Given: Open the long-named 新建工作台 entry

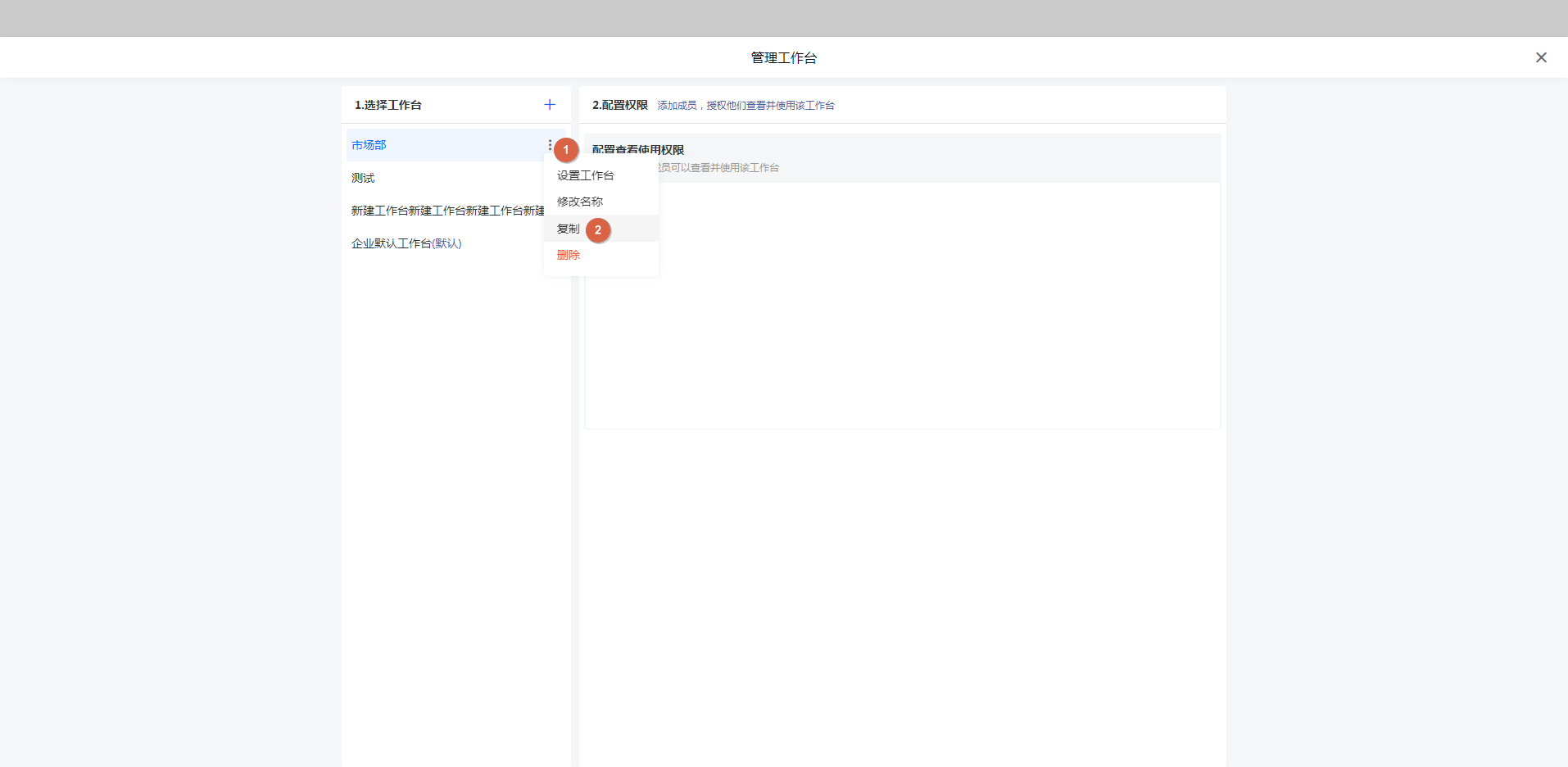Looking at the screenshot, I should pos(447,211).
